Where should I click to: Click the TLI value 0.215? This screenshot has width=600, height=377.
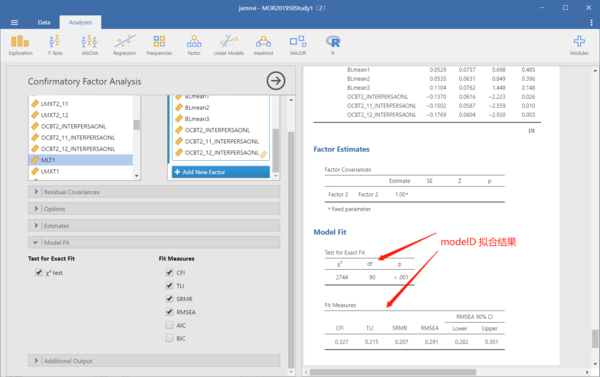[x=371, y=342]
